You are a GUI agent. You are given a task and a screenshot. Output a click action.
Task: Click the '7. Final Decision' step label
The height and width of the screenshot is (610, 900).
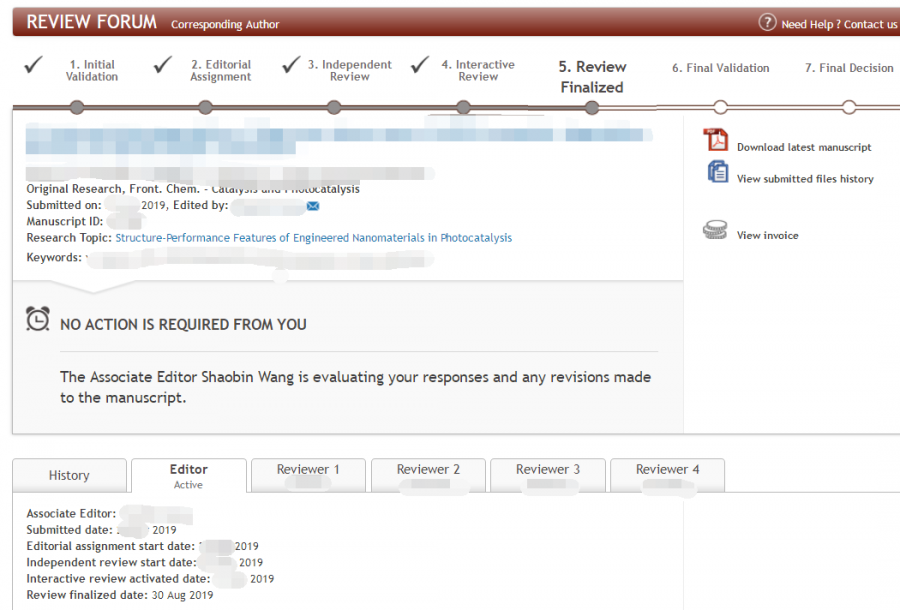click(849, 68)
